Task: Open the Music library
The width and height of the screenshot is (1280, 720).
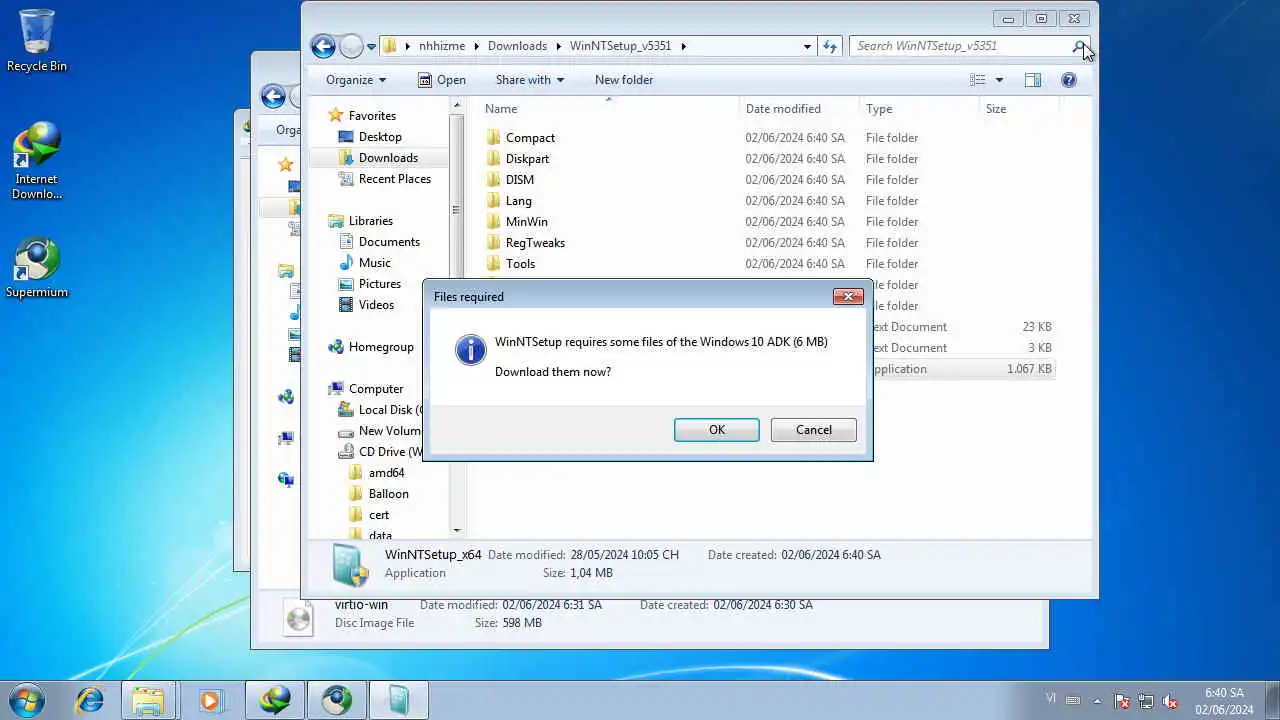Action: (x=374, y=263)
